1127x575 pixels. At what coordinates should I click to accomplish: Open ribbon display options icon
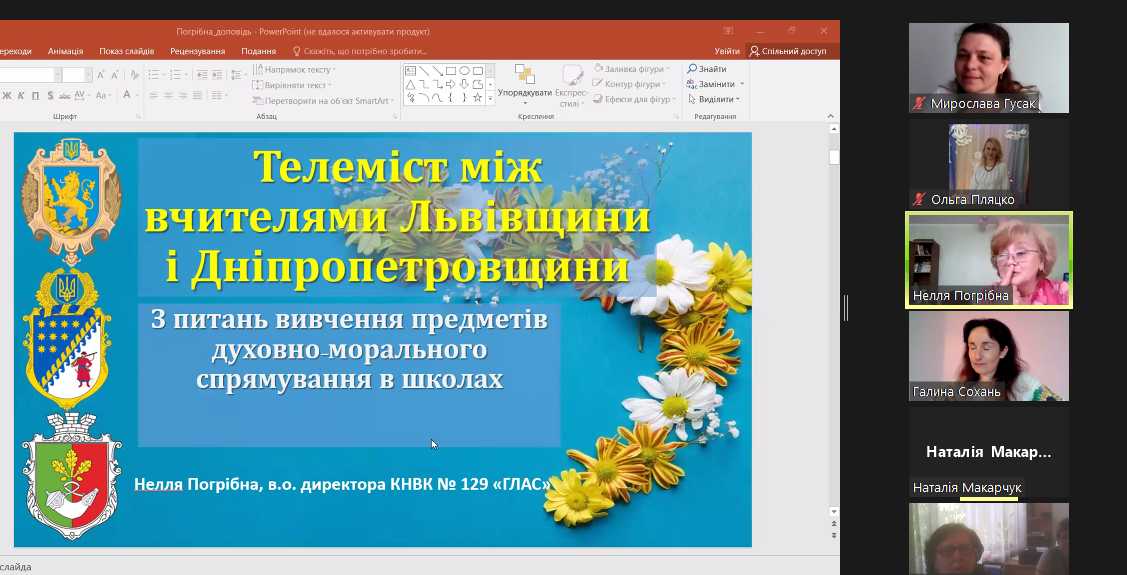click(728, 31)
